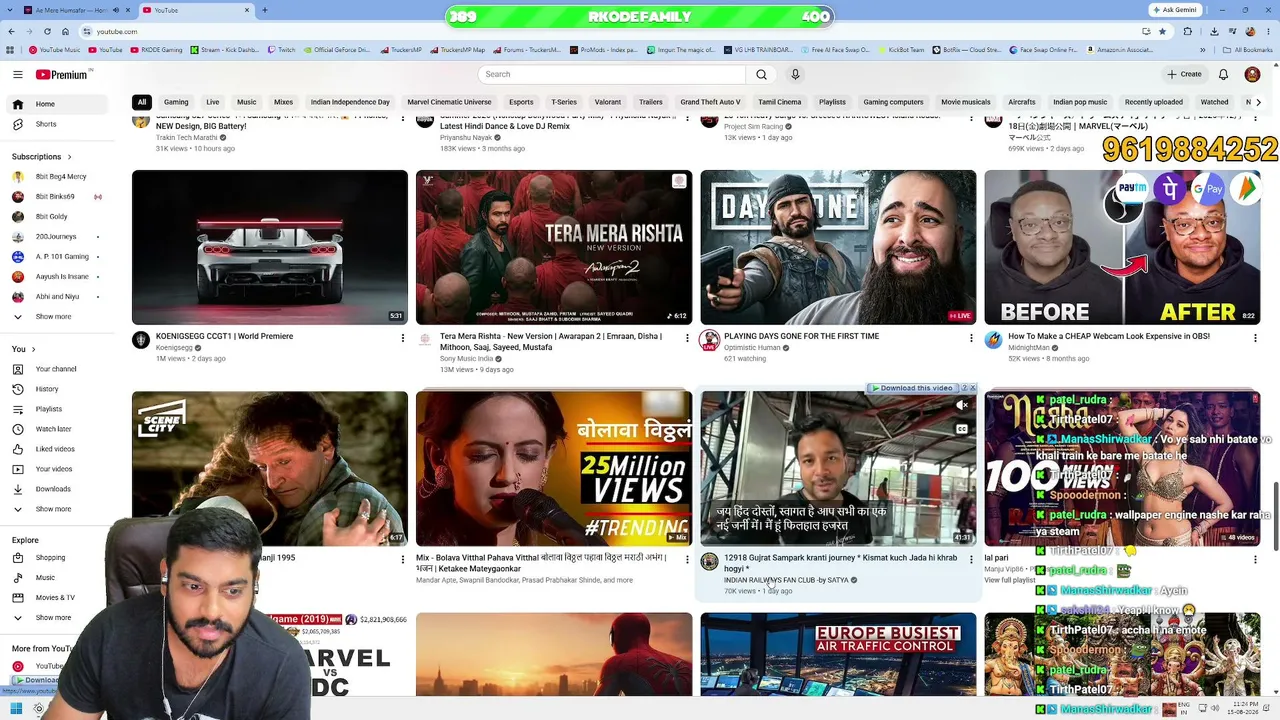
Task: Open options for KOENIGSEGG CCGT1 video
Action: (403, 338)
